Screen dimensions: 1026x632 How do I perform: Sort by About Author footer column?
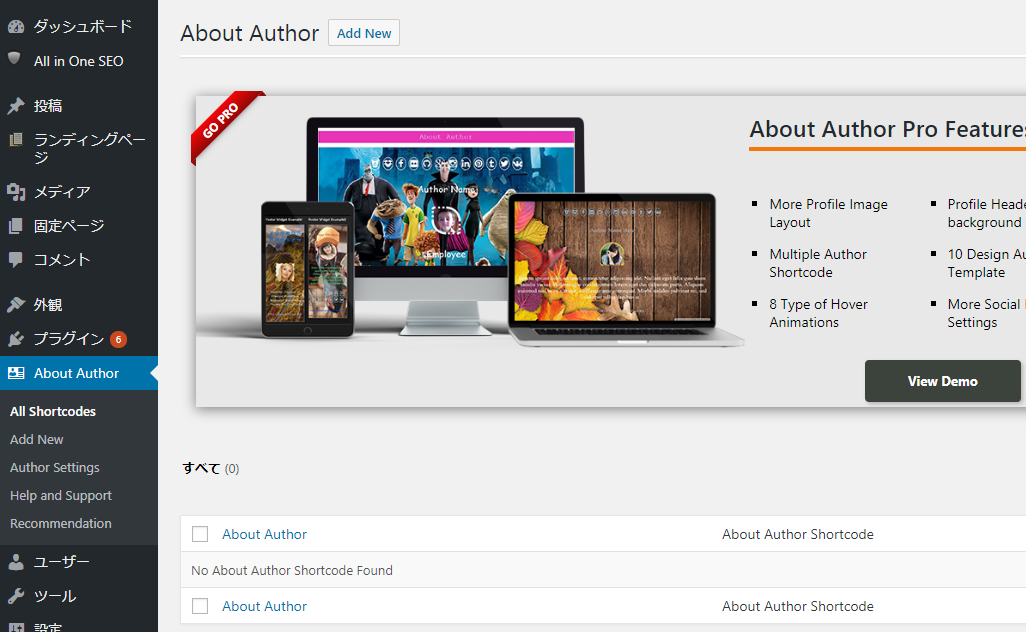[x=264, y=606]
